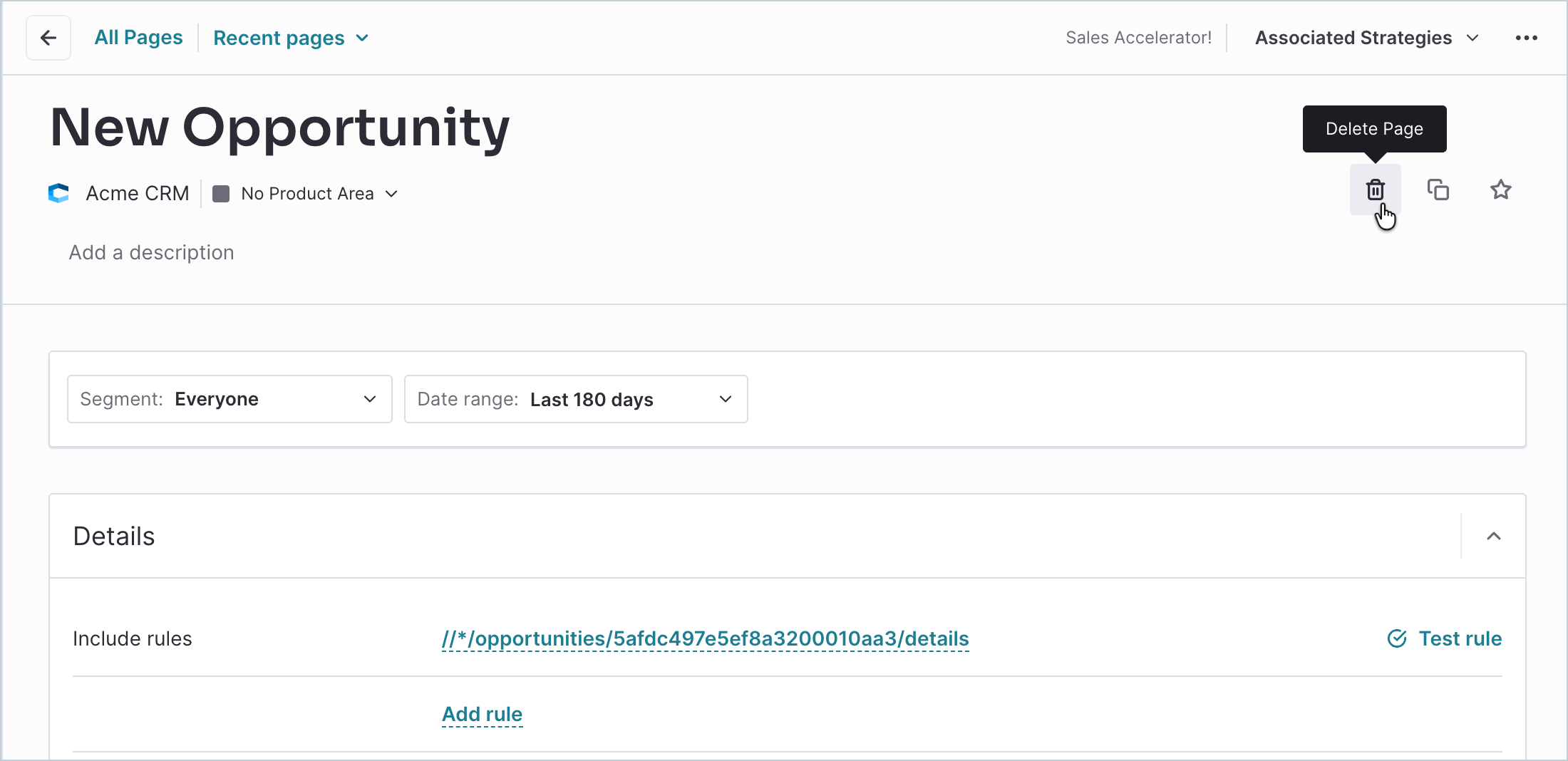Open the Date range: Last 180 days dropdown
1568x761 pixels.
pos(576,399)
